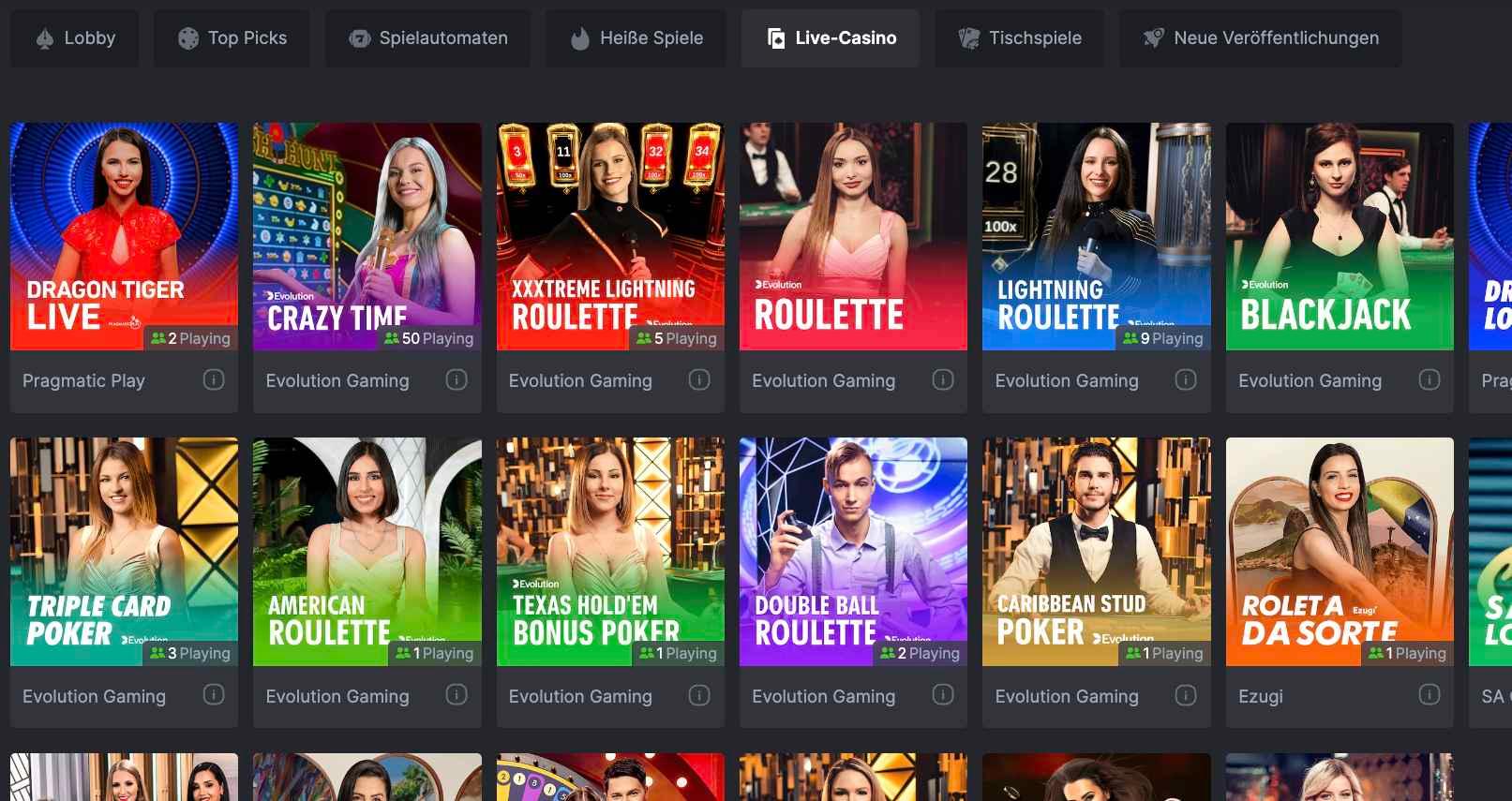Open info icon under Blackjack tile
The width and height of the screenshot is (1512, 801).
(x=1430, y=380)
